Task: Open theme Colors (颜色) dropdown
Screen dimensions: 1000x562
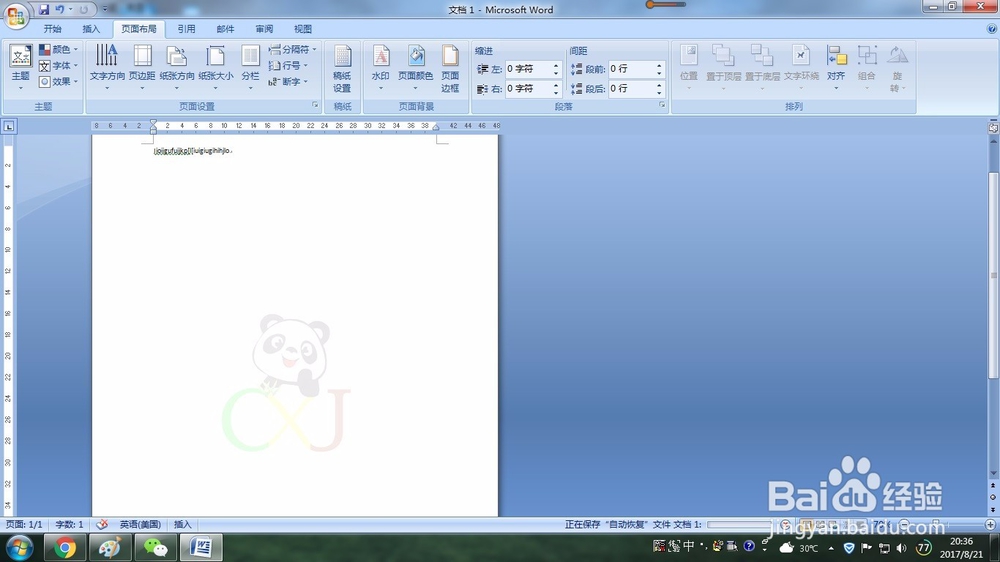Action: pyautogui.click(x=59, y=49)
